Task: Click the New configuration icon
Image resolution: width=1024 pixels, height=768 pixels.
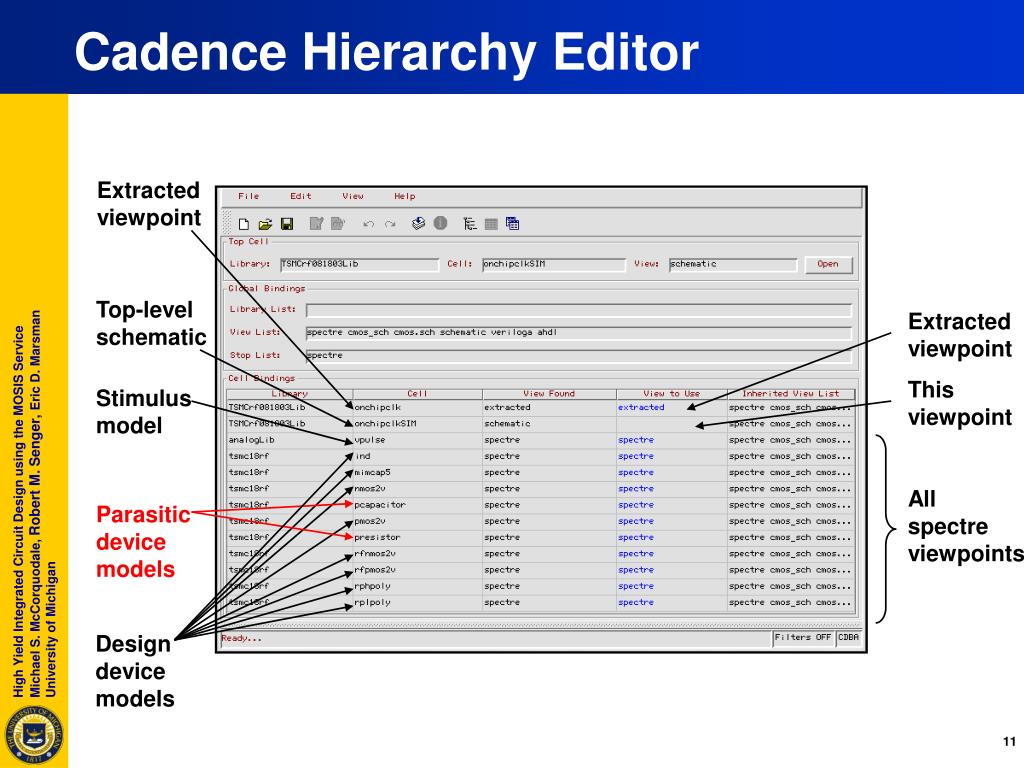Action: (244, 224)
